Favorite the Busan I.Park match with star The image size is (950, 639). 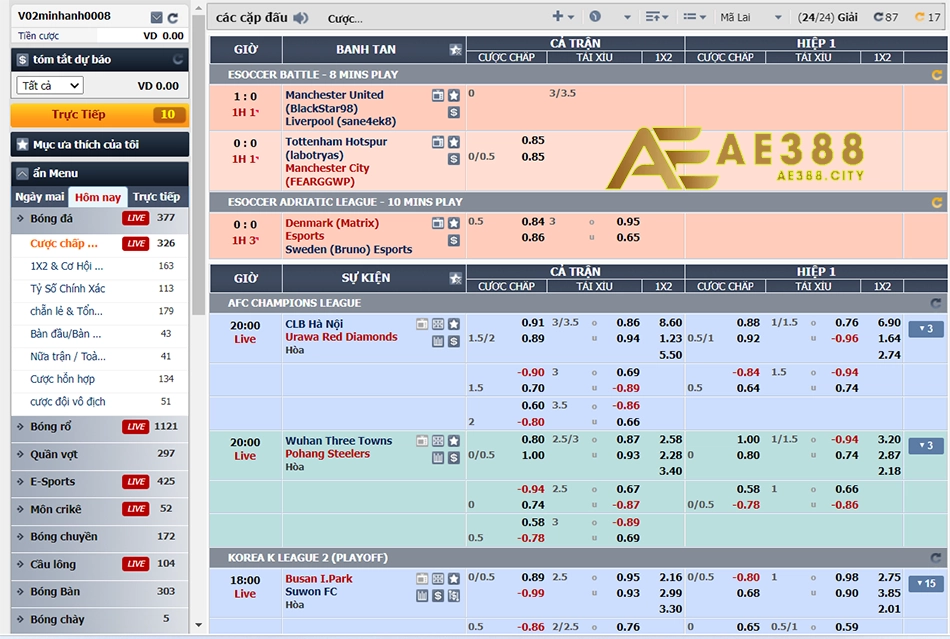coord(454,579)
